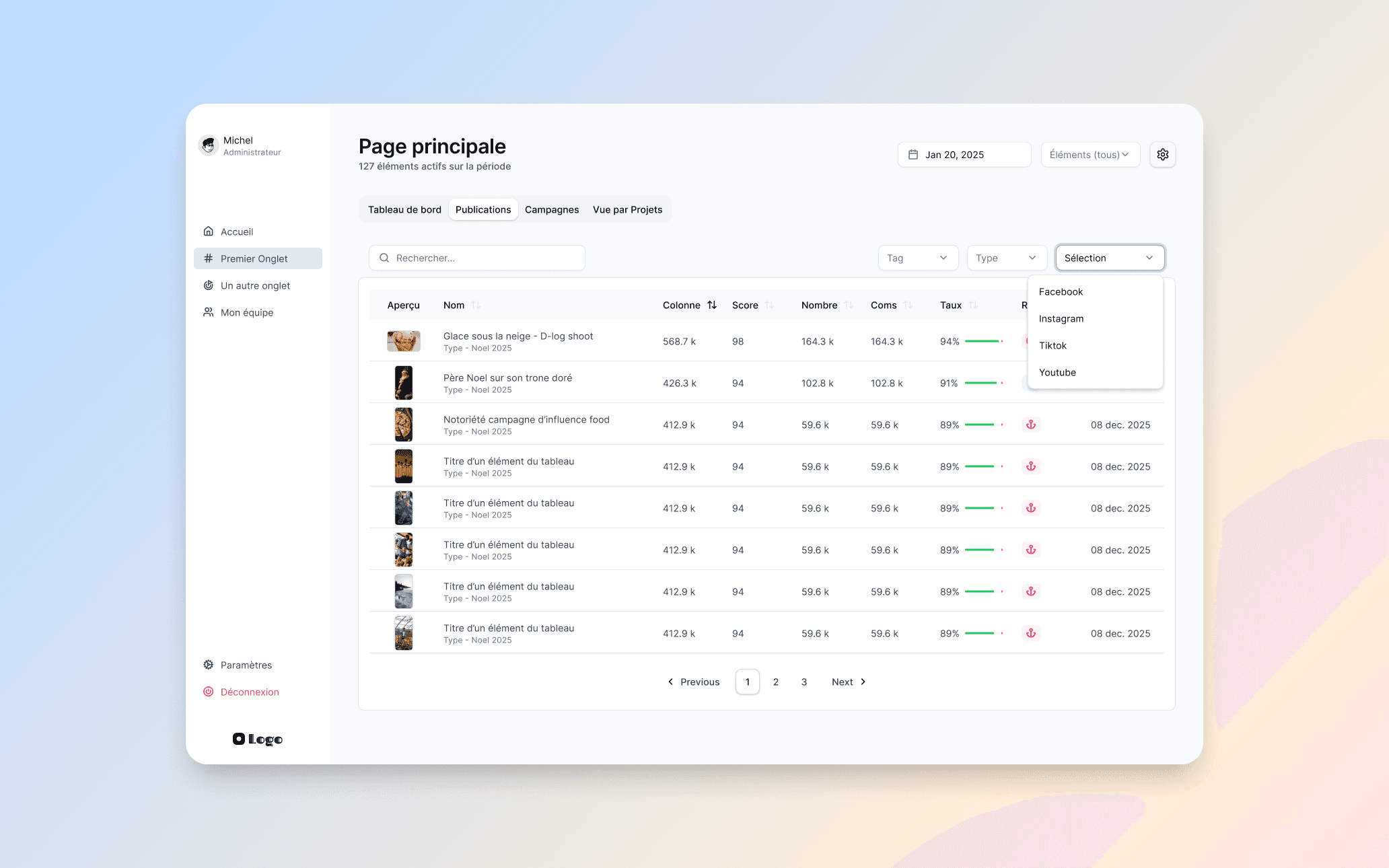Open the Éléments (tous) dropdown
This screenshot has height=868, width=1389.
(1090, 155)
